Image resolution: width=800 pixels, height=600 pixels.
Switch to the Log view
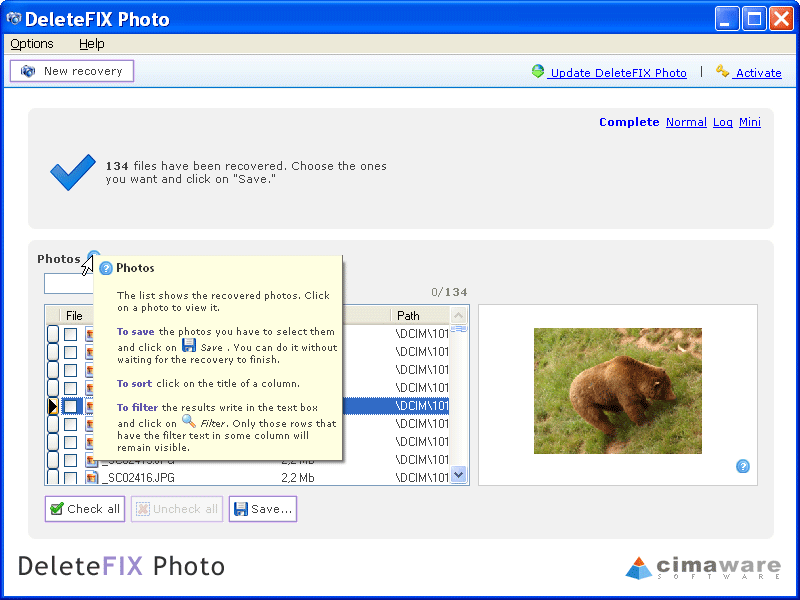coord(722,122)
